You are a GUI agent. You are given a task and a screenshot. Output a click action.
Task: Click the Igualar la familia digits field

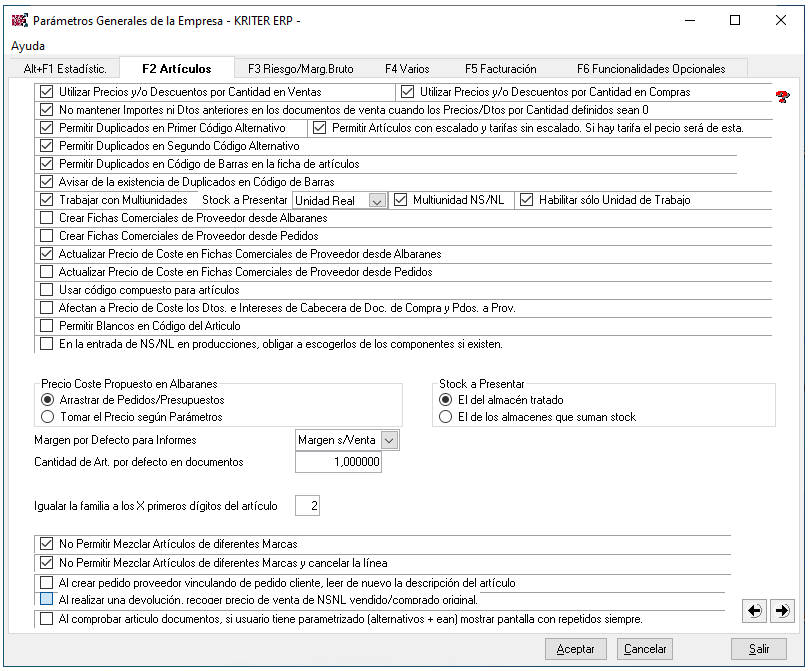coord(308,506)
